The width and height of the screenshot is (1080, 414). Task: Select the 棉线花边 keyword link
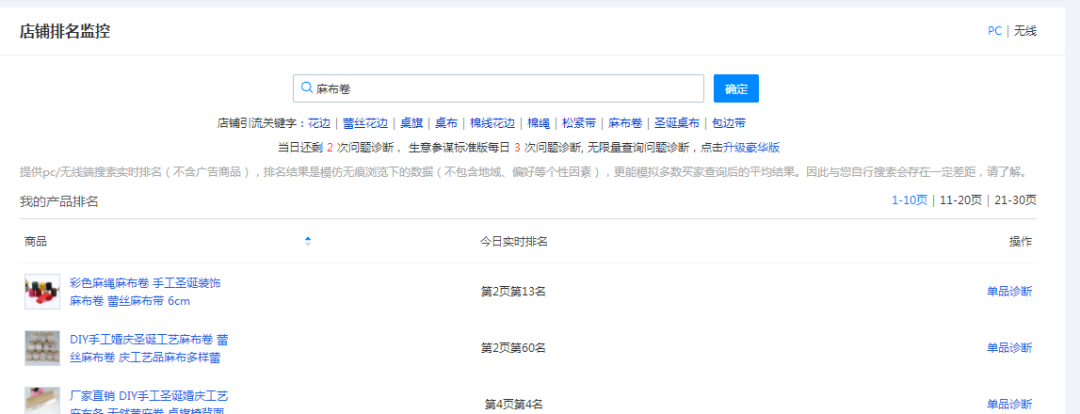pyautogui.click(x=493, y=124)
